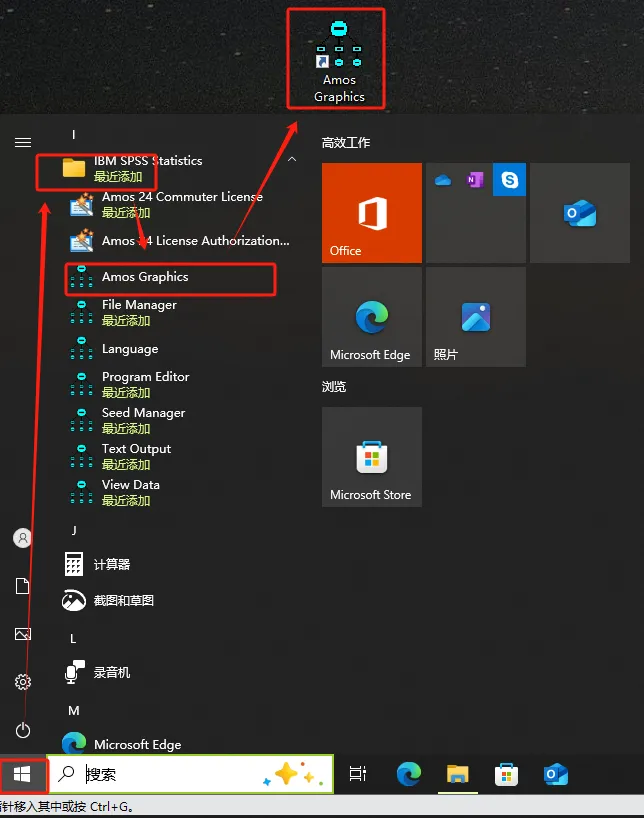Open the Microsoft Edge tile
This screenshot has height=818, width=644.
372,317
